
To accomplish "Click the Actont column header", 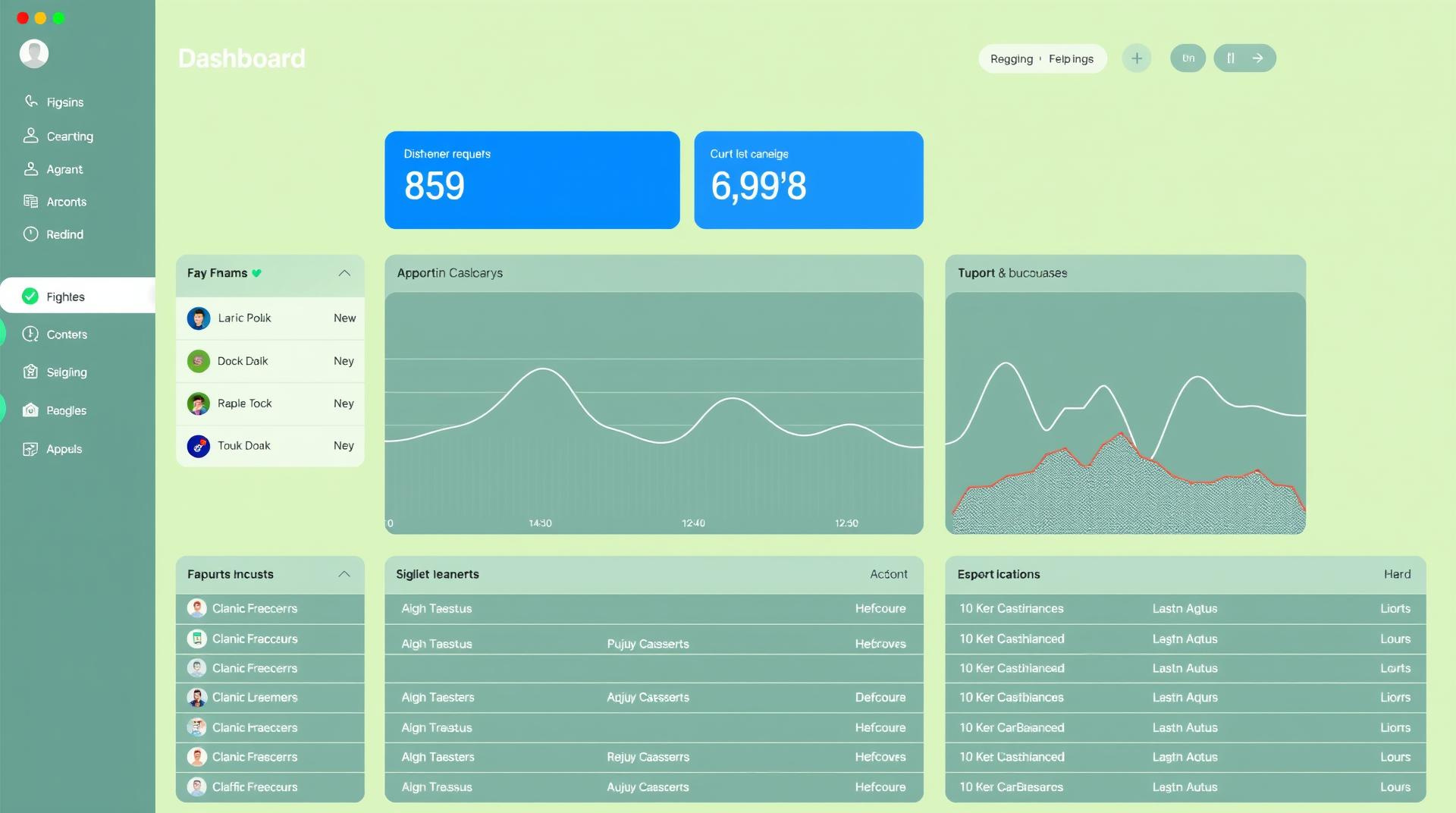I will [x=889, y=574].
